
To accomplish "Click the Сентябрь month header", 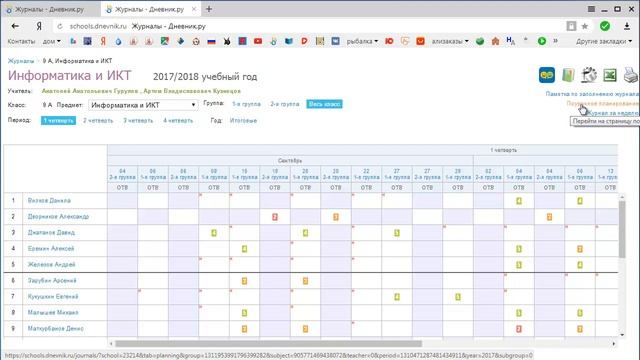I will pos(290,160).
